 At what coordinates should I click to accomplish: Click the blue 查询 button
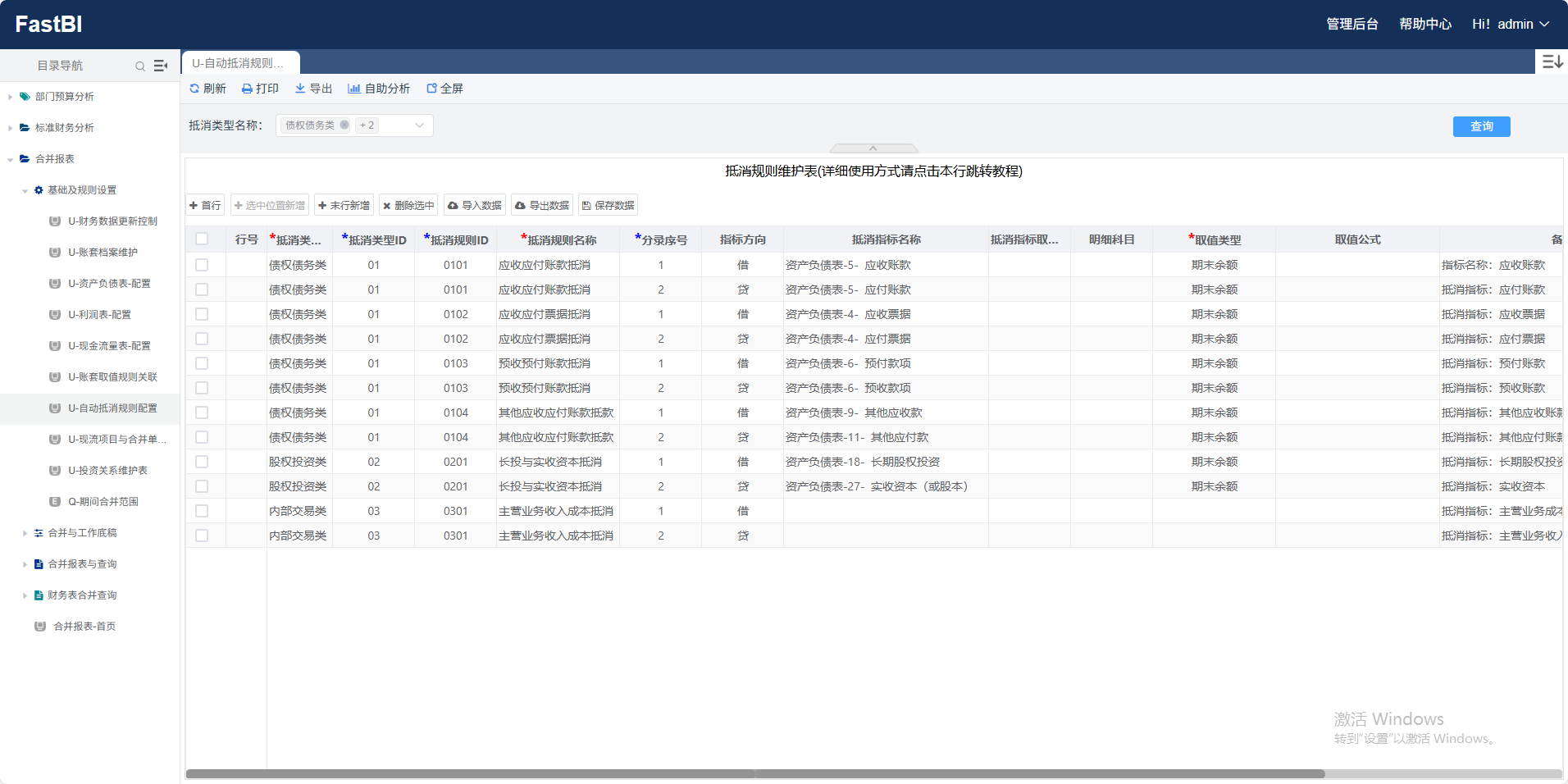click(1481, 126)
